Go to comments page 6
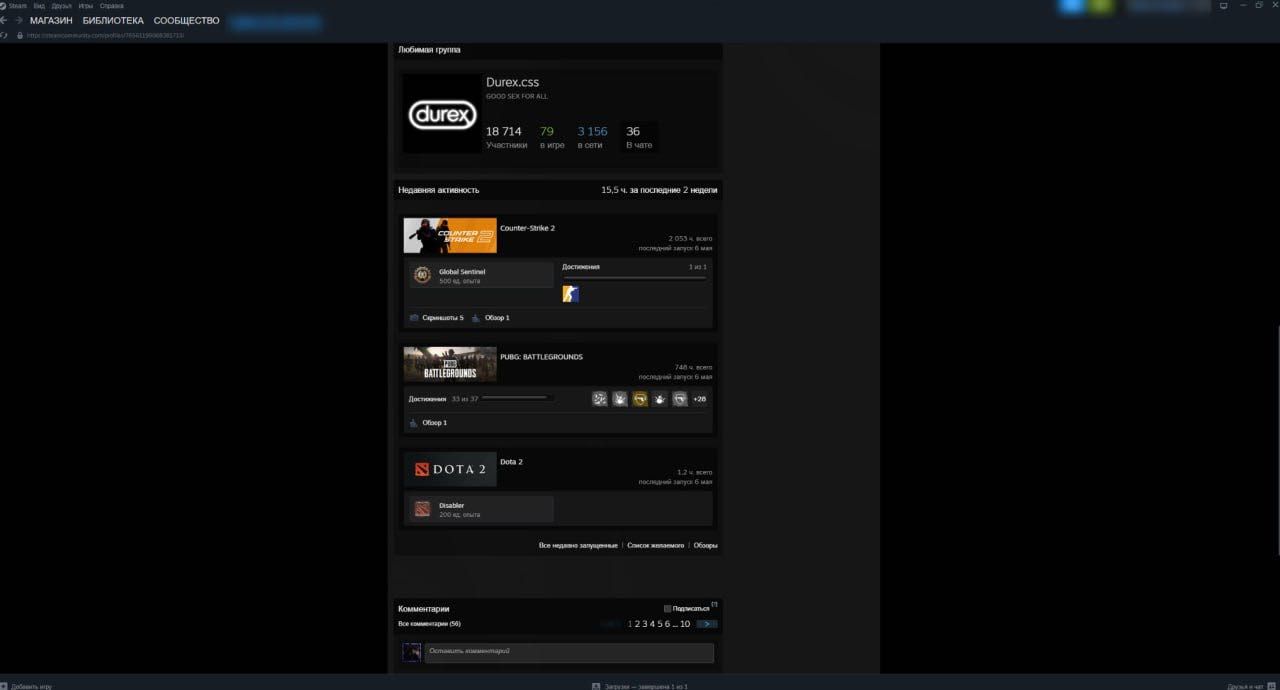Viewport: 1280px width, 690px height. click(x=666, y=624)
